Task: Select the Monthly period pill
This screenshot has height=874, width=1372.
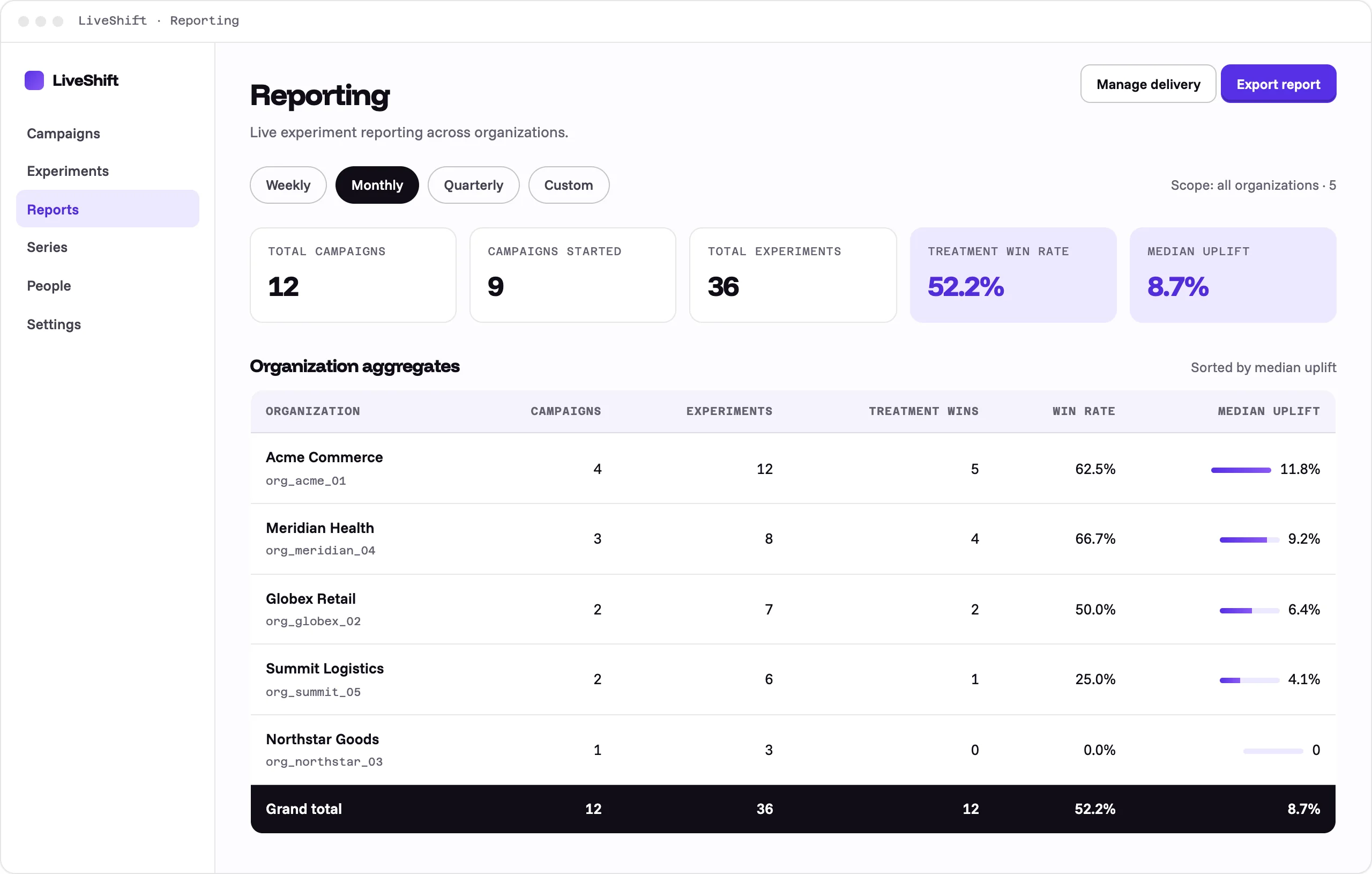Action: coord(377,185)
